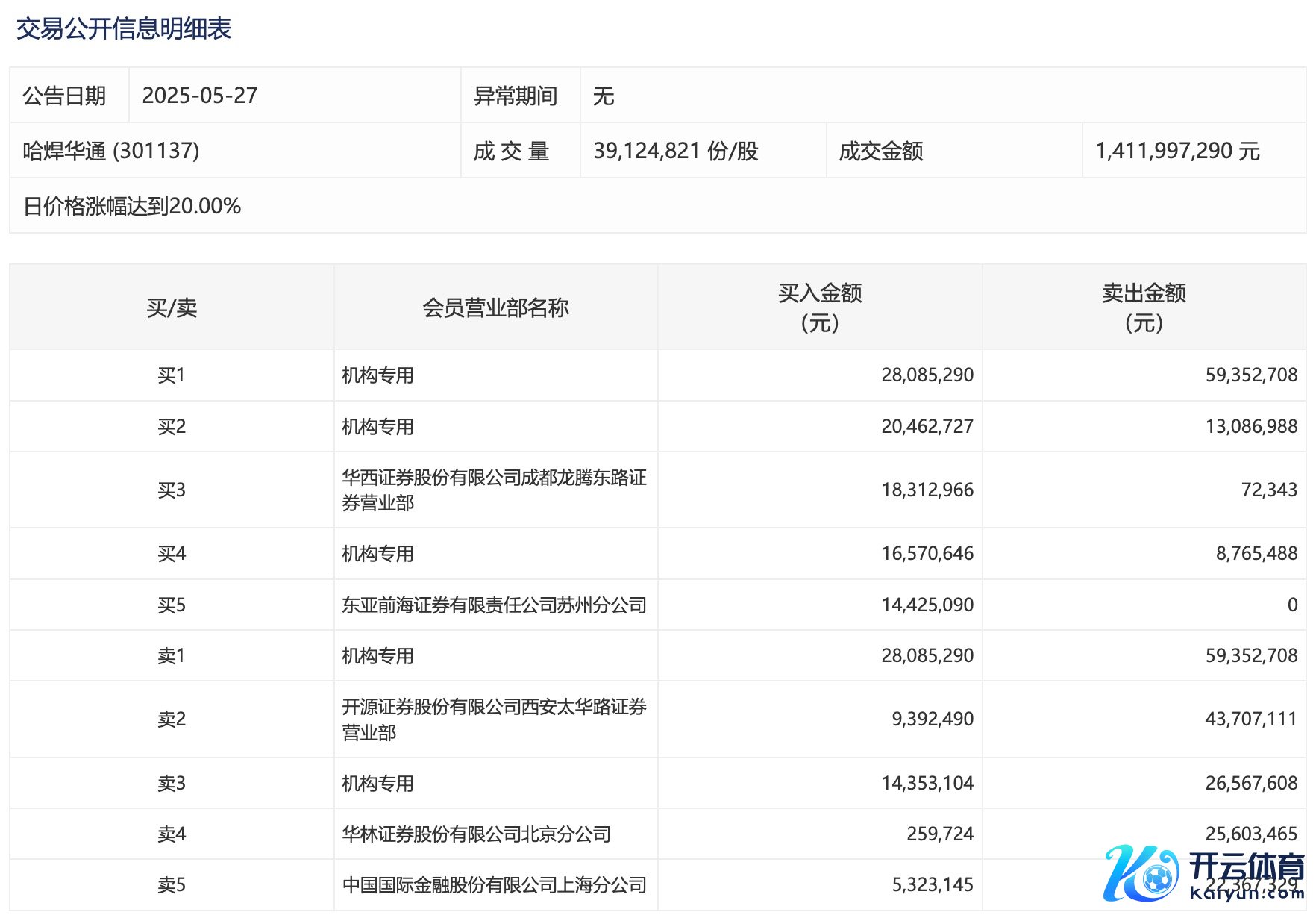This screenshot has width=1316, height=918.
Task: Click the 买/卖 column header
Action: click(172, 307)
